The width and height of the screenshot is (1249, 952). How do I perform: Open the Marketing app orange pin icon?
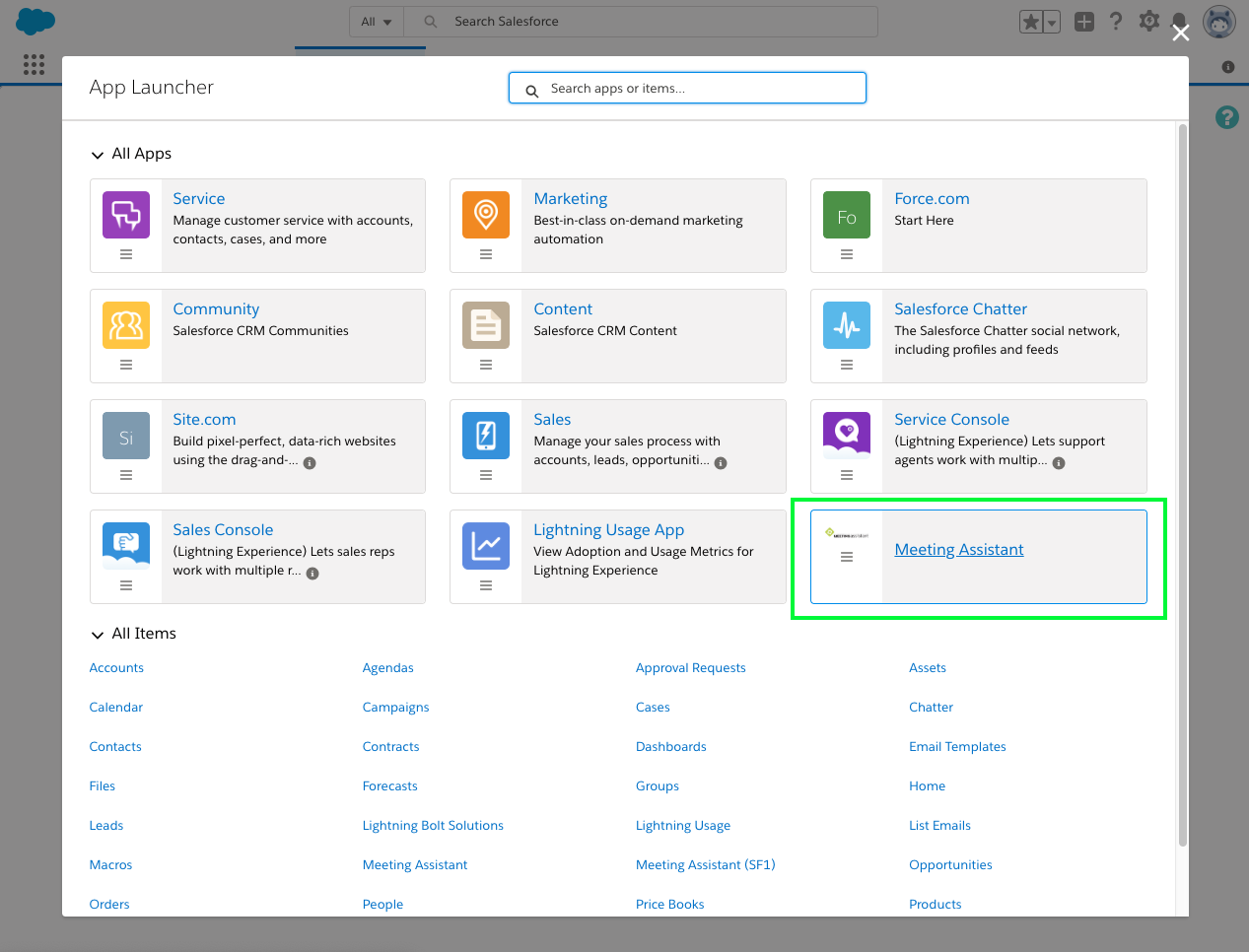[x=486, y=215]
